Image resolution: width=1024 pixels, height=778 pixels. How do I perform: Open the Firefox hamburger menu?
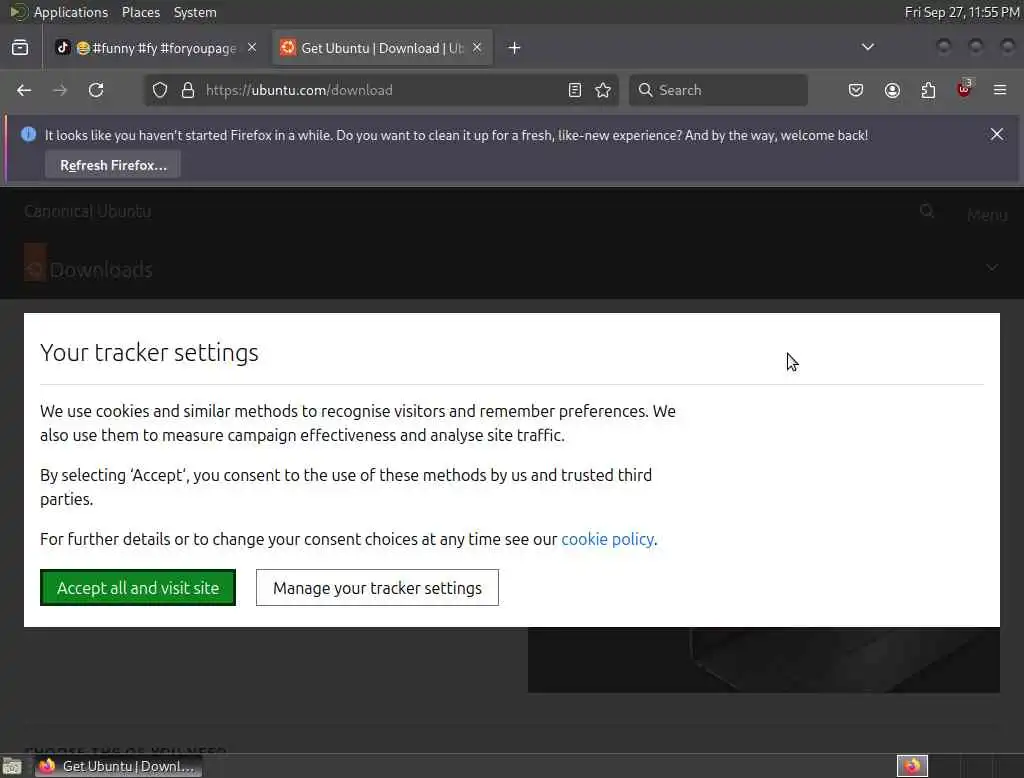pos(1000,90)
